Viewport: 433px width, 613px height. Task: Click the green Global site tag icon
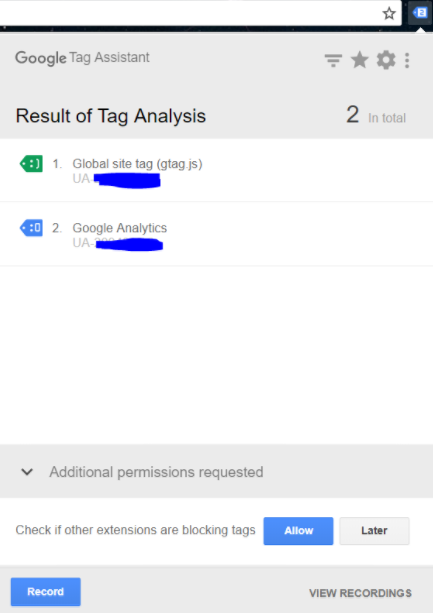[x=31, y=164]
